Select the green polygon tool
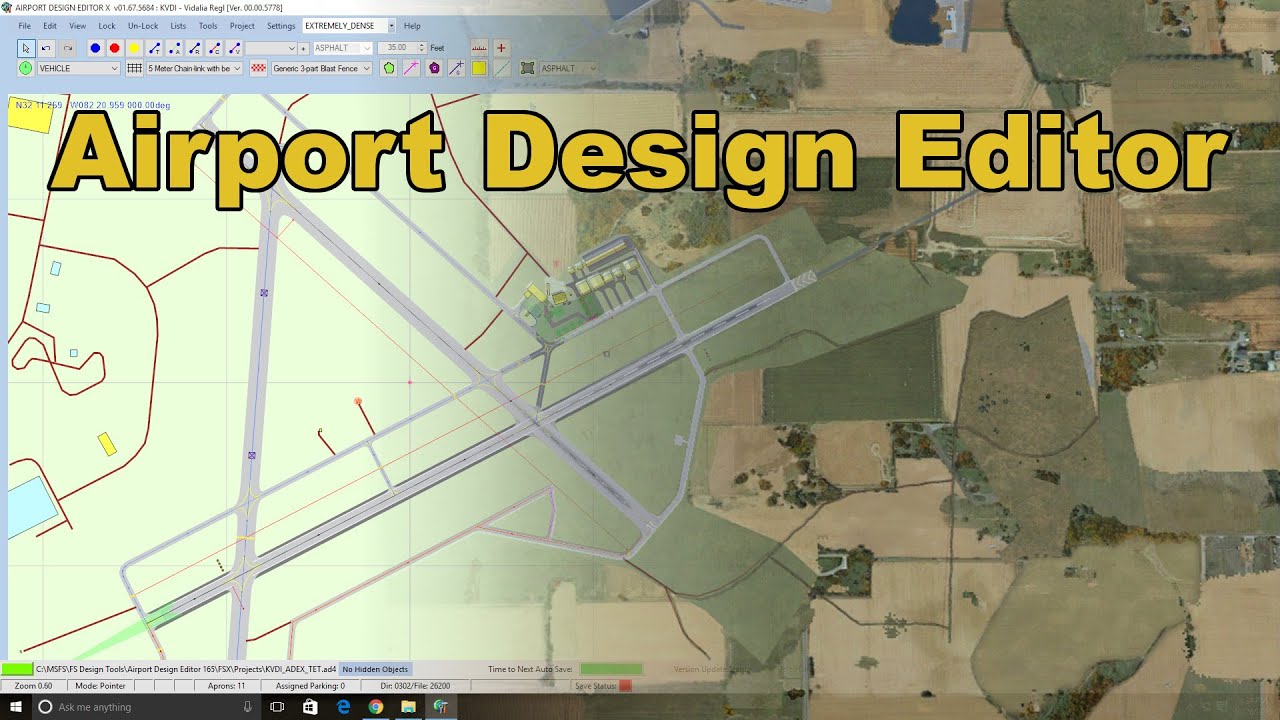The height and width of the screenshot is (720, 1280). (389, 68)
